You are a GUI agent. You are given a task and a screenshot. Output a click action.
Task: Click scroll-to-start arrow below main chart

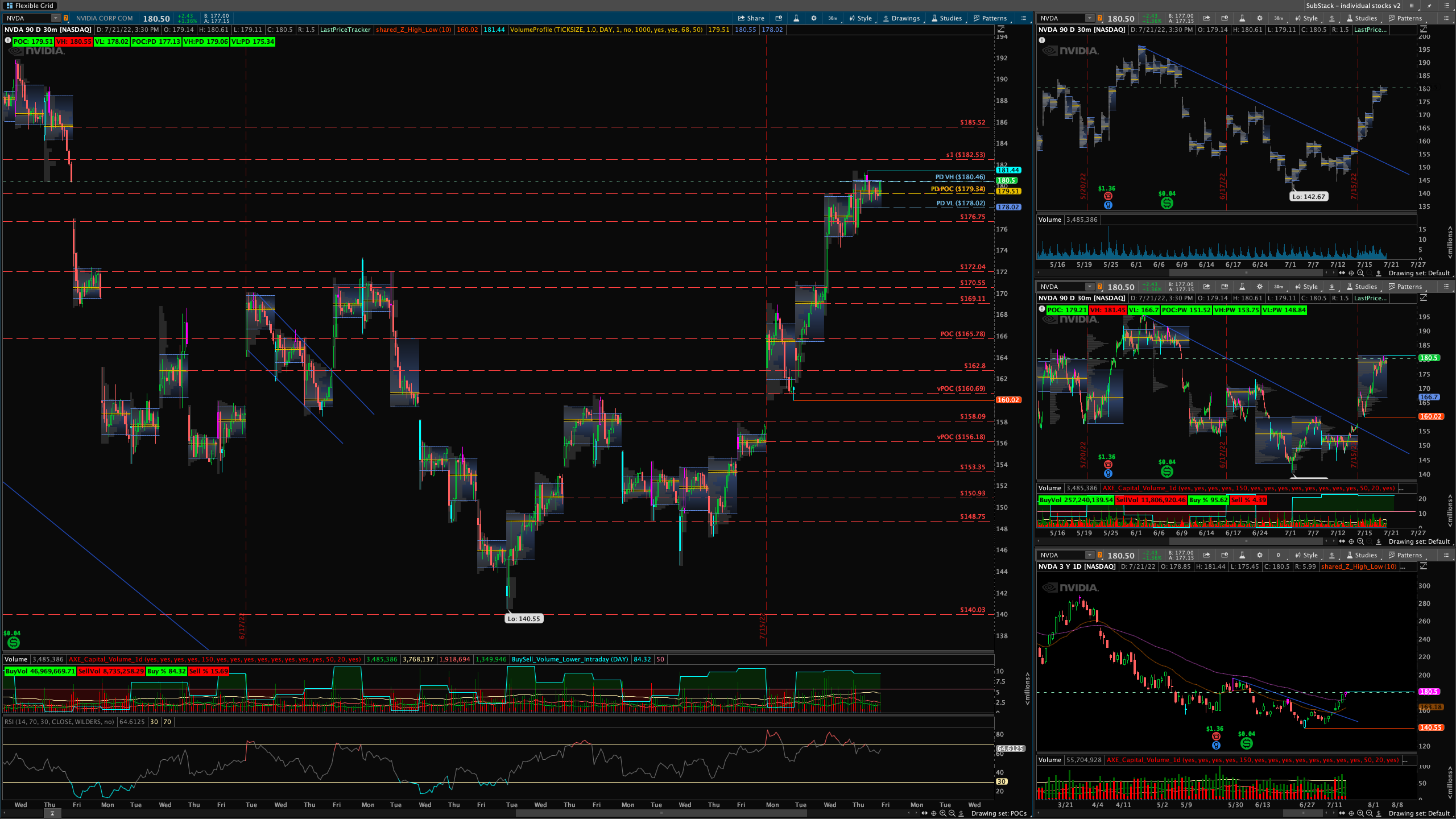coord(52,813)
